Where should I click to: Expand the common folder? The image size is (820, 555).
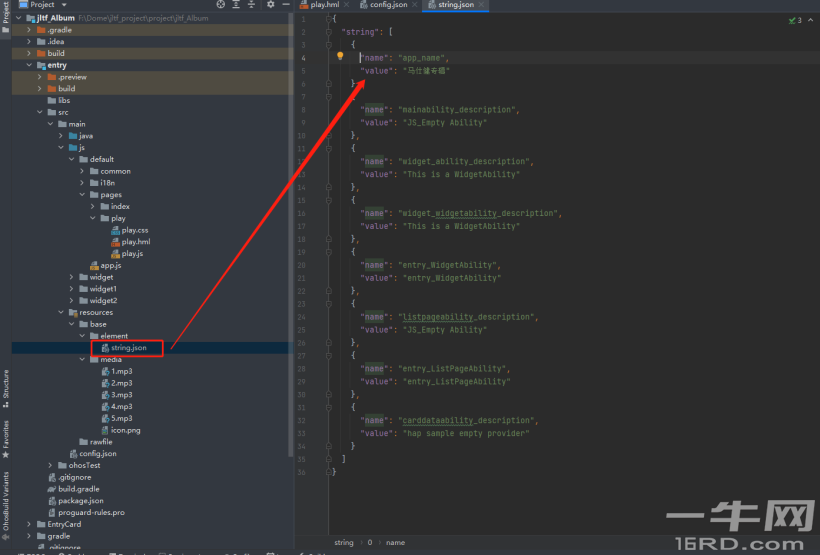tap(82, 171)
